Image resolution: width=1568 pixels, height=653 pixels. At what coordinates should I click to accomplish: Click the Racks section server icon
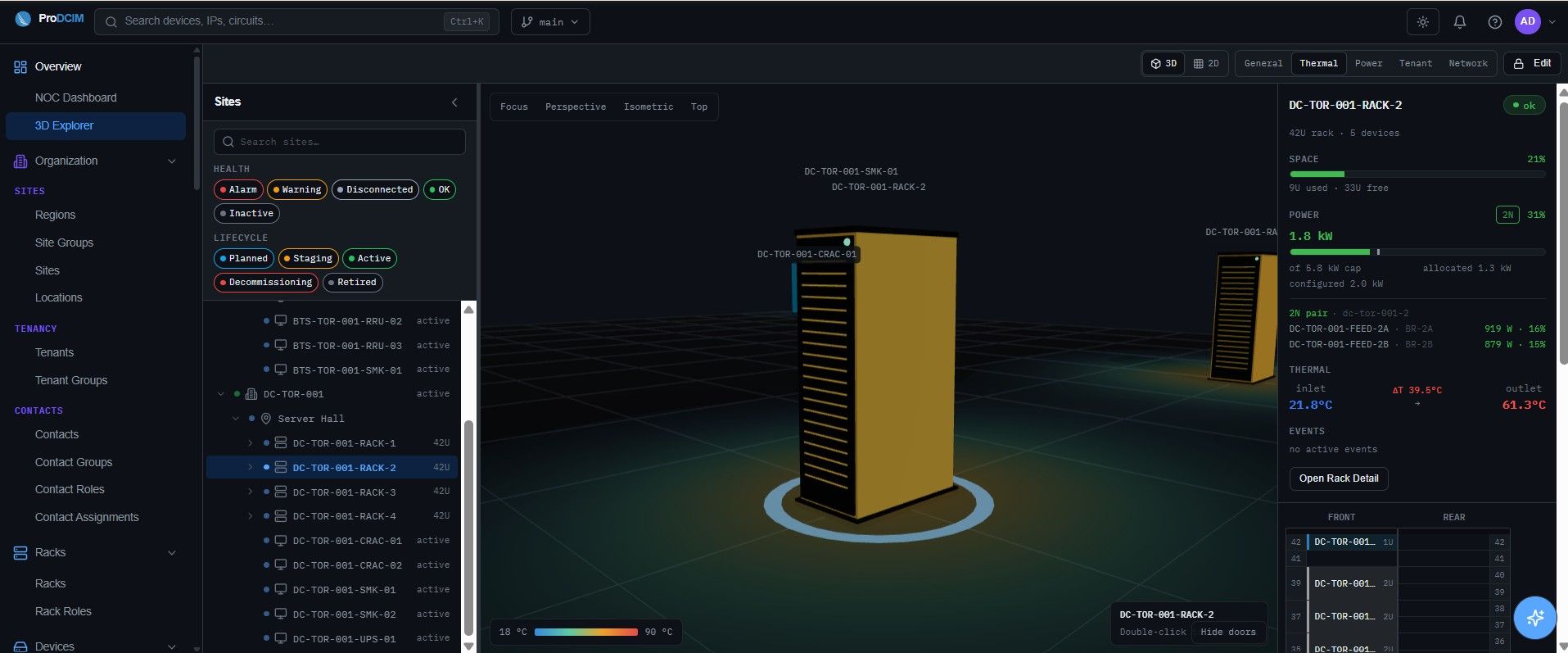click(20, 553)
